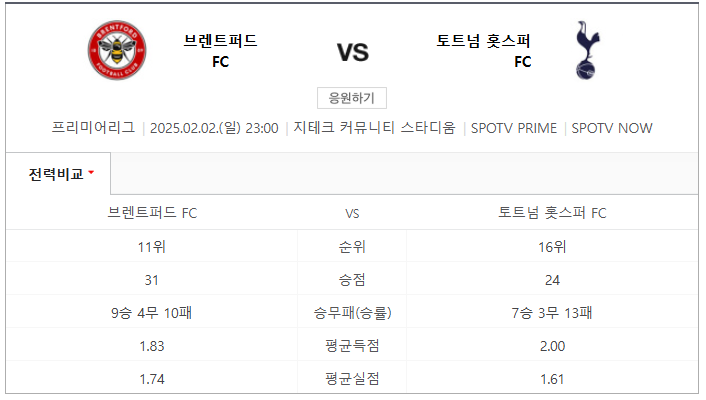Click the 응원하기 cheer button
Screen dimensions: 706x400
click(352, 98)
